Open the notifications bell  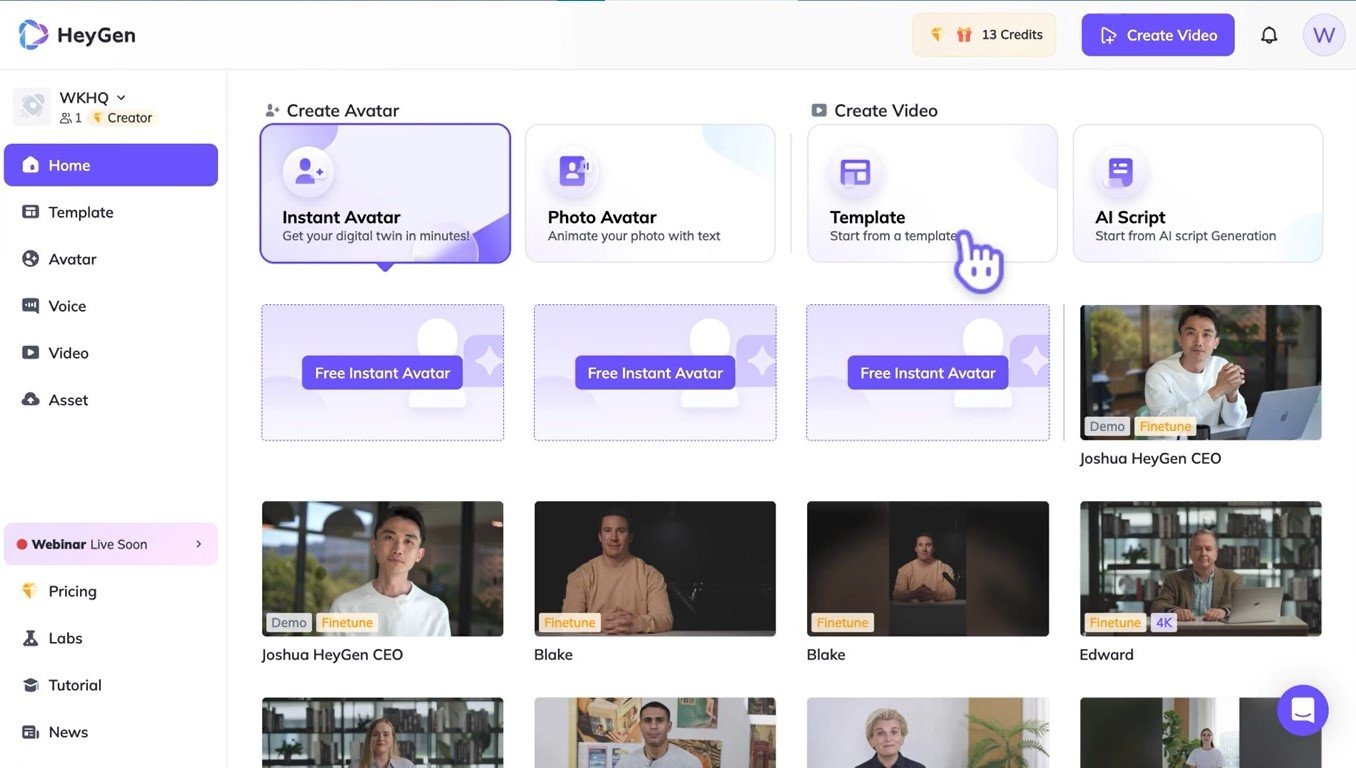(1269, 35)
